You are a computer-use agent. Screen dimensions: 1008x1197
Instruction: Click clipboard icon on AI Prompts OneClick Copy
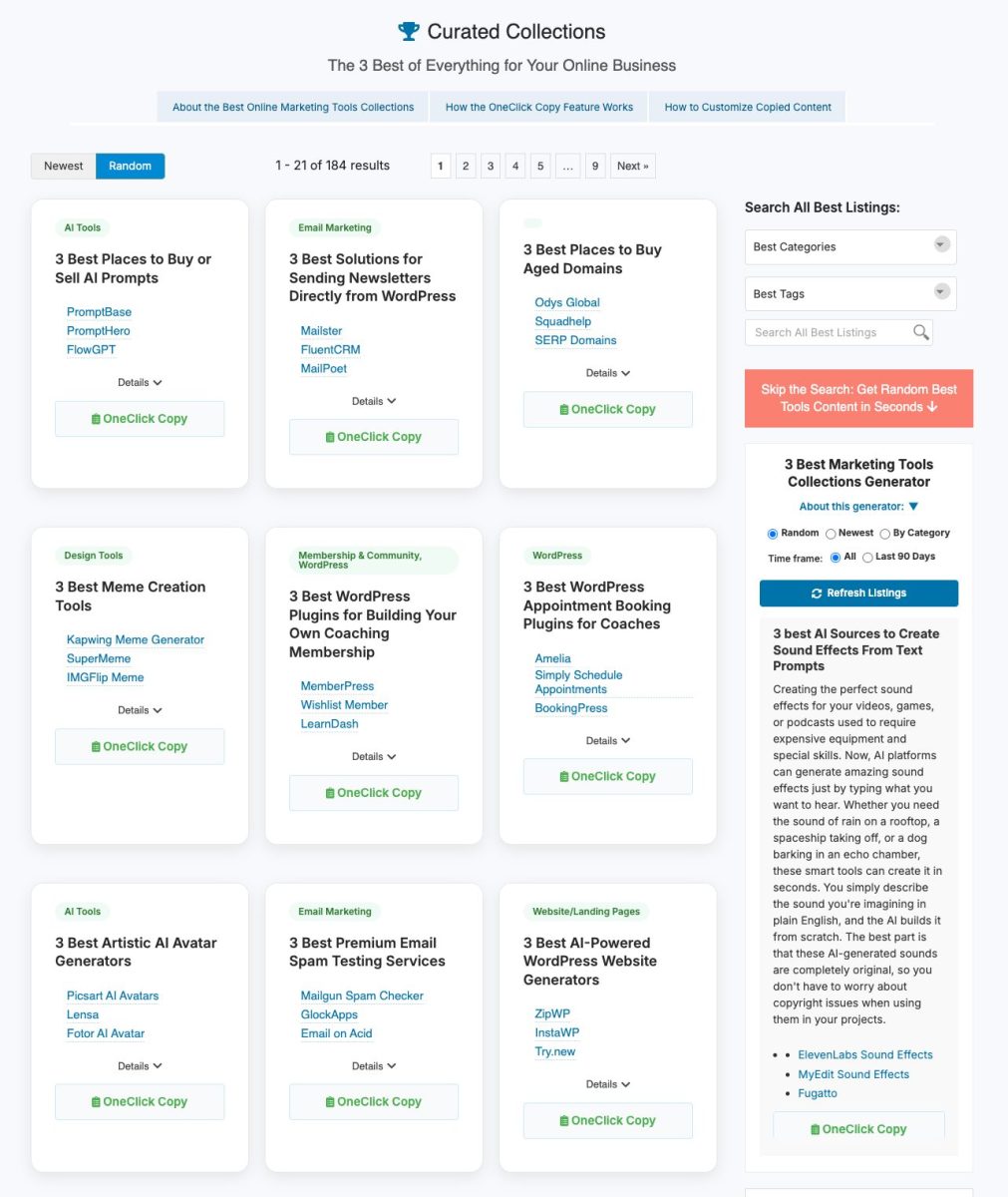[96, 420]
